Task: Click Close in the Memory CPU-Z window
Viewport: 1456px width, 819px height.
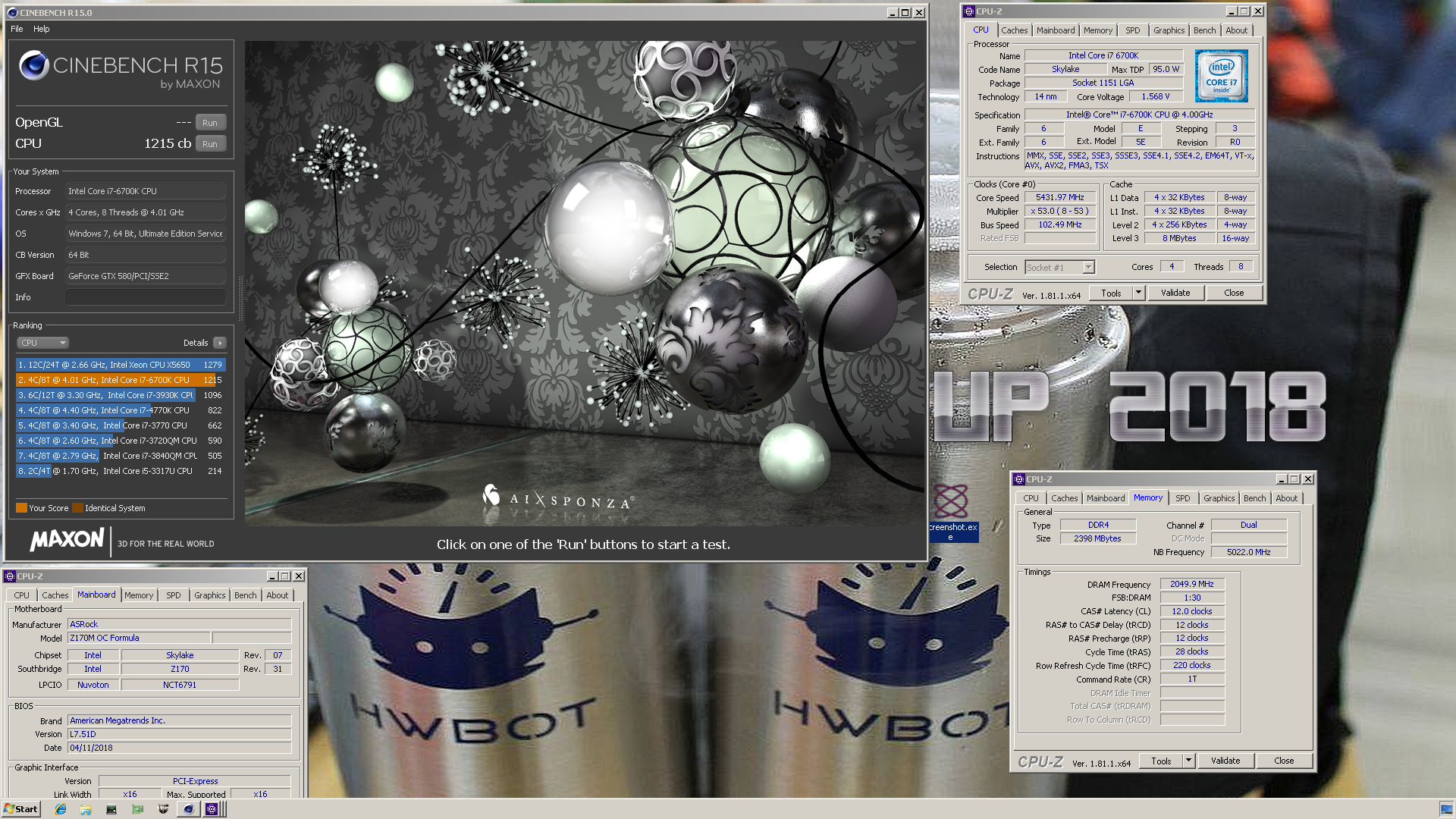Action: click(1284, 761)
